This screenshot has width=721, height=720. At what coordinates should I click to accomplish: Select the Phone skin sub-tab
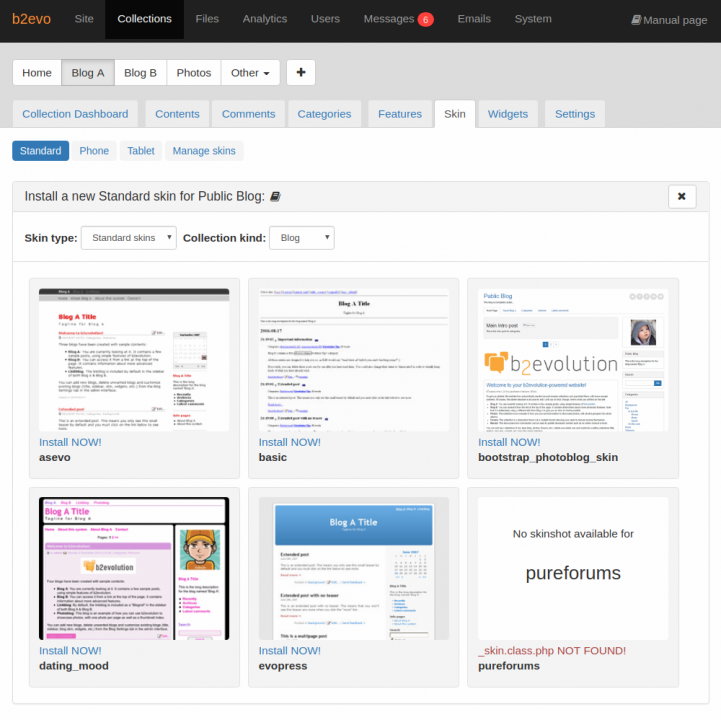click(94, 151)
